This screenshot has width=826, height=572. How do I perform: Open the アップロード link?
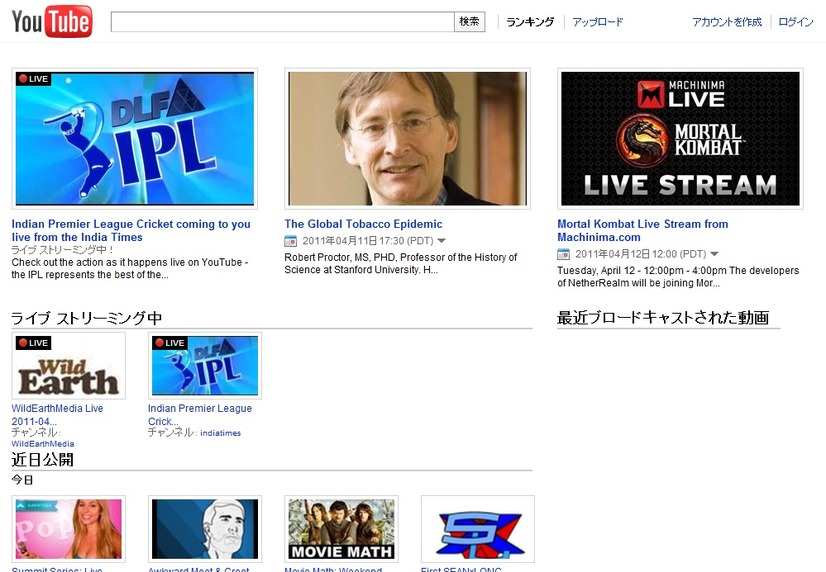click(x=598, y=22)
